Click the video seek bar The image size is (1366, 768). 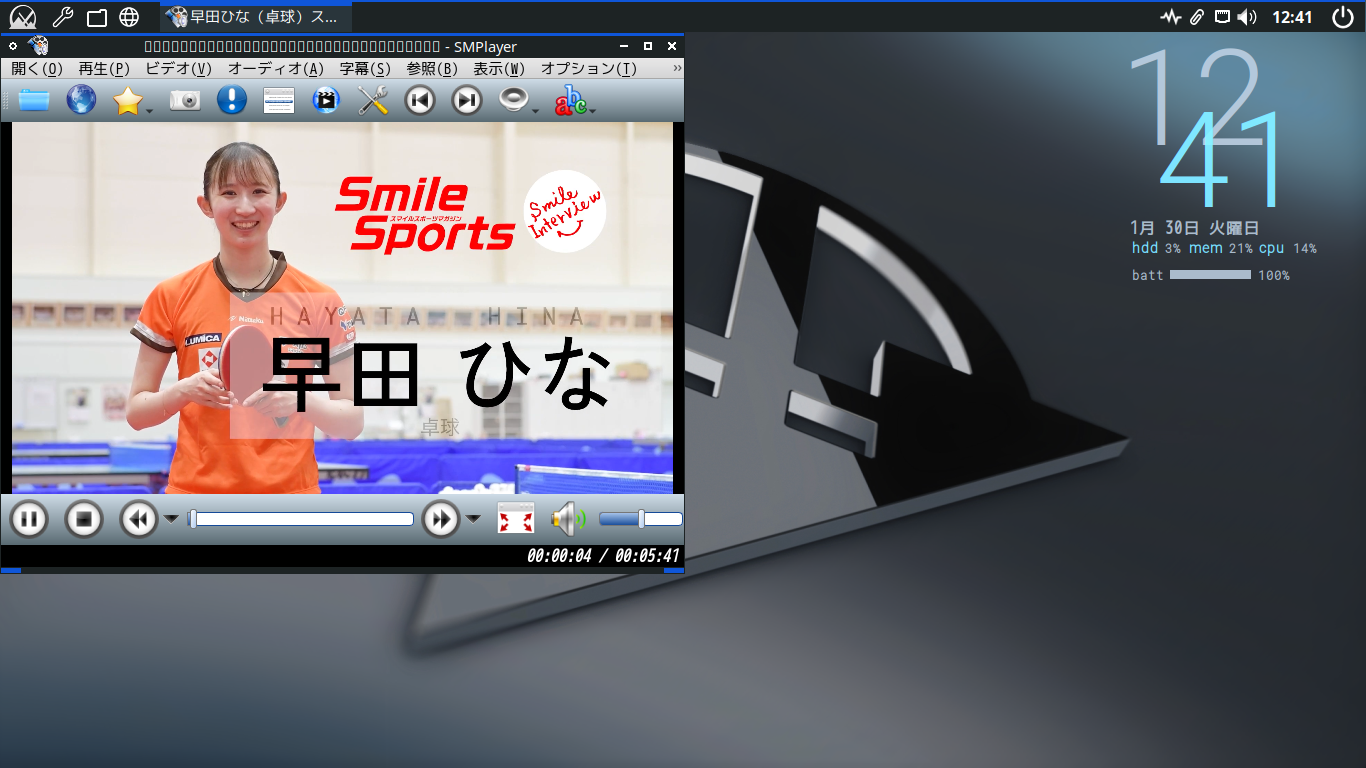coord(301,519)
